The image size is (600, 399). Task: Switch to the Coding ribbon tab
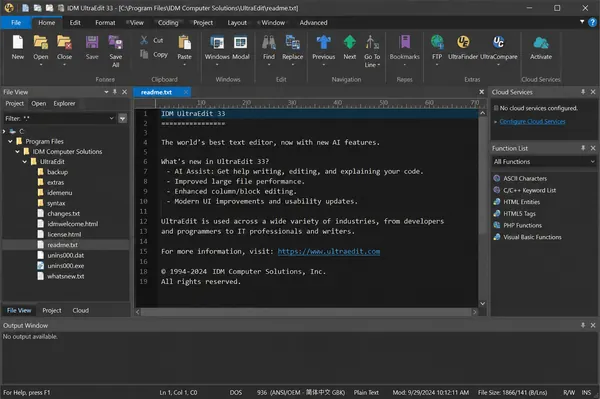pos(168,23)
